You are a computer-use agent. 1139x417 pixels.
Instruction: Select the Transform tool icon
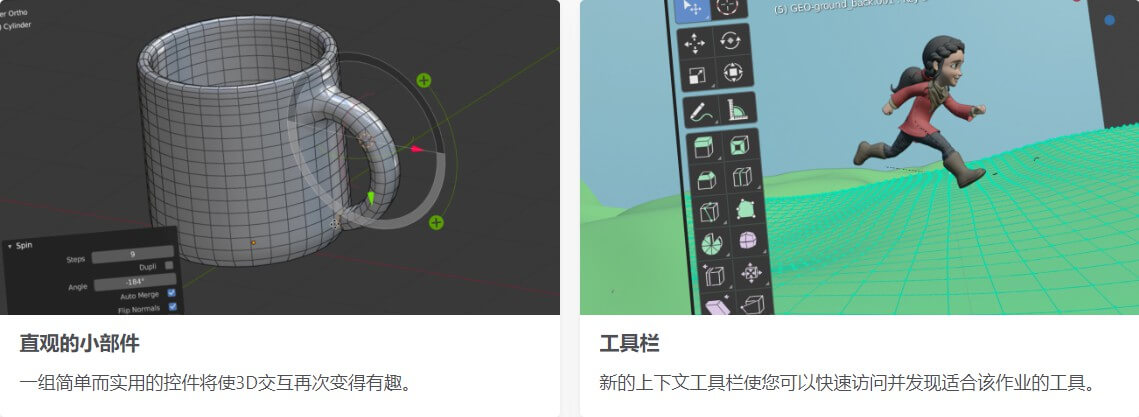[x=732, y=73]
